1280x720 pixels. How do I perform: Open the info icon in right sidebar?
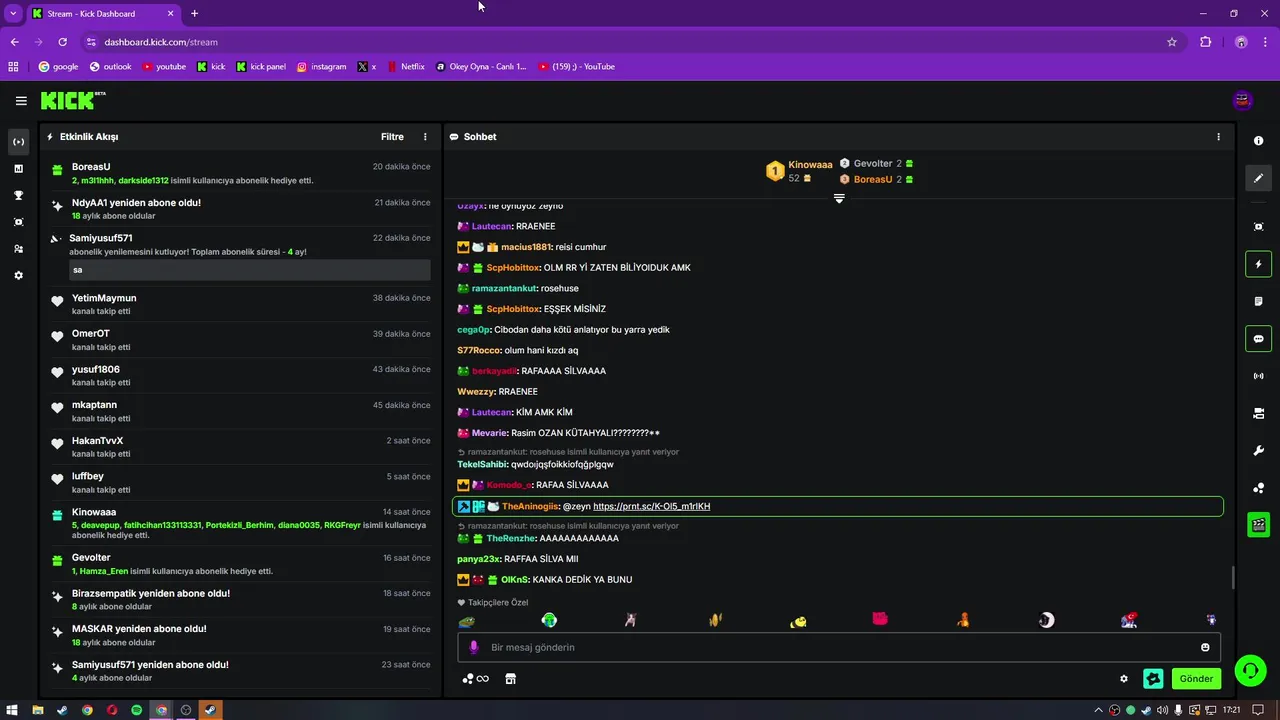[x=1258, y=141]
